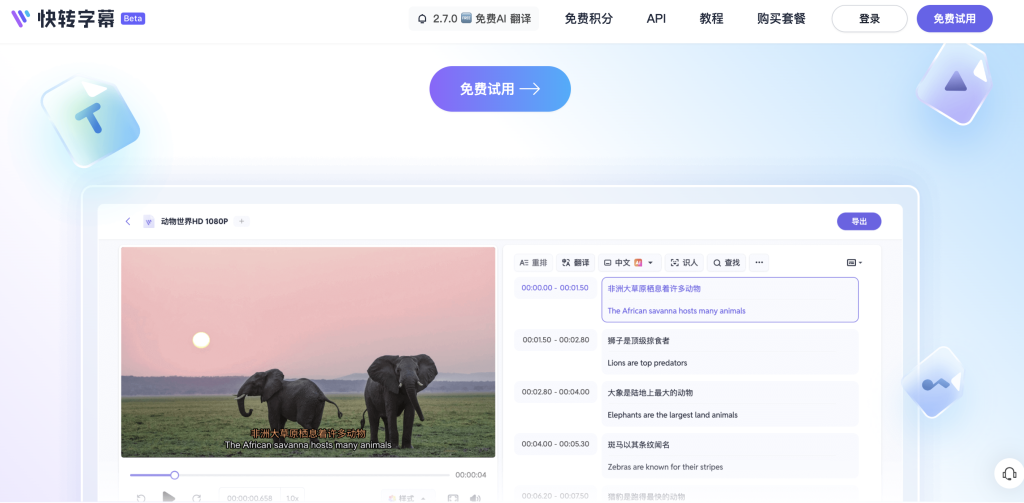Select the 00:01.50 - 00:02.80 timestamp
Screen dimensions: 1024x503
tap(555, 340)
